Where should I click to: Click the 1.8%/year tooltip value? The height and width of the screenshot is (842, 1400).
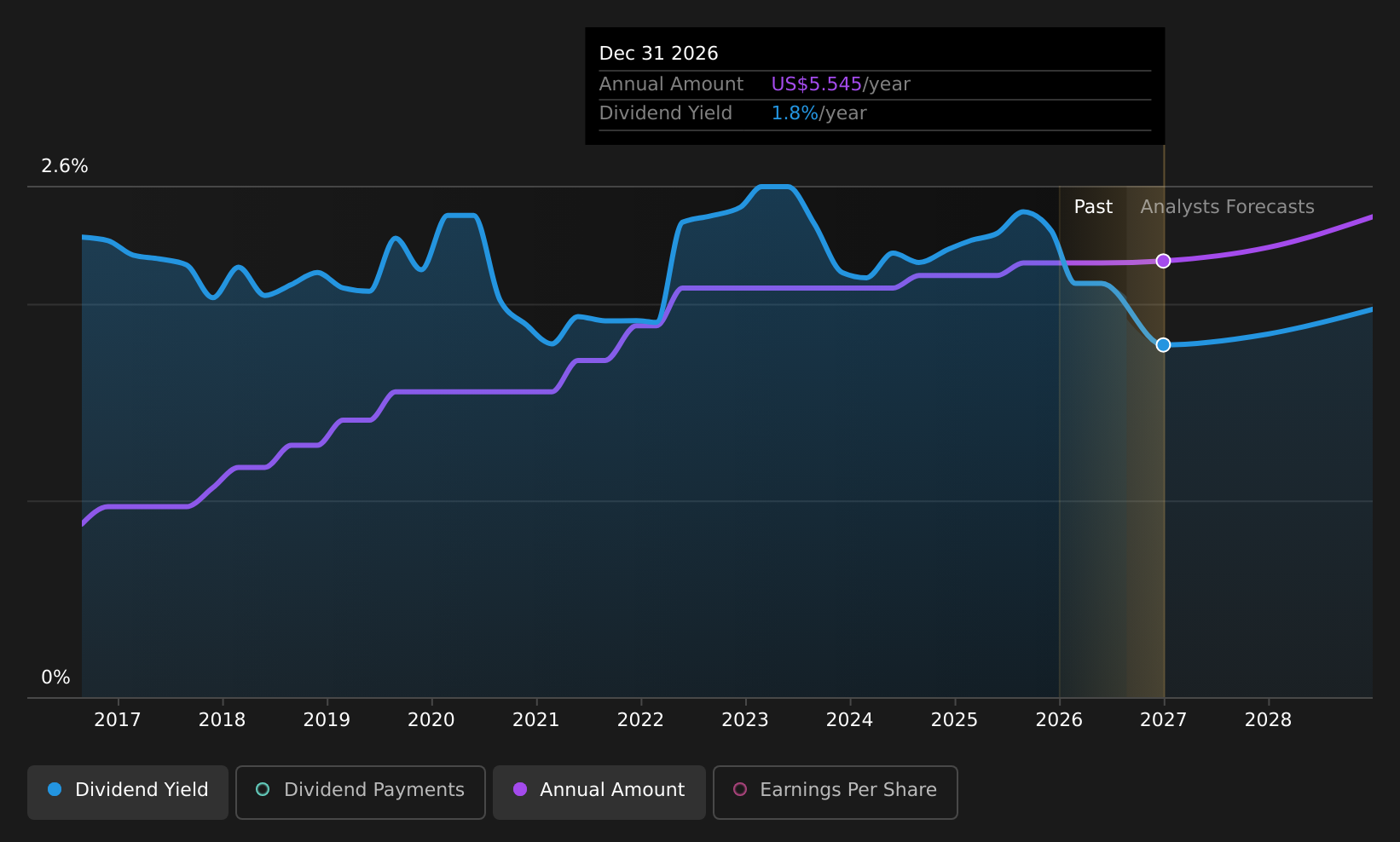(819, 113)
